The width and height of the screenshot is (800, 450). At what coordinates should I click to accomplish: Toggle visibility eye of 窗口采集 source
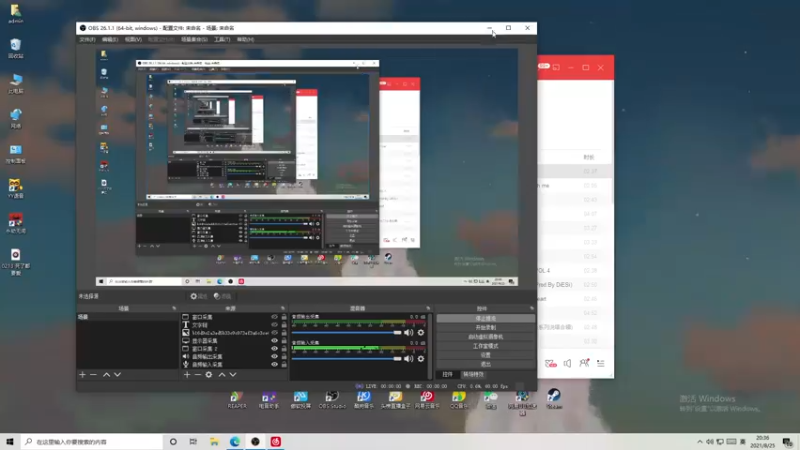click(274, 317)
